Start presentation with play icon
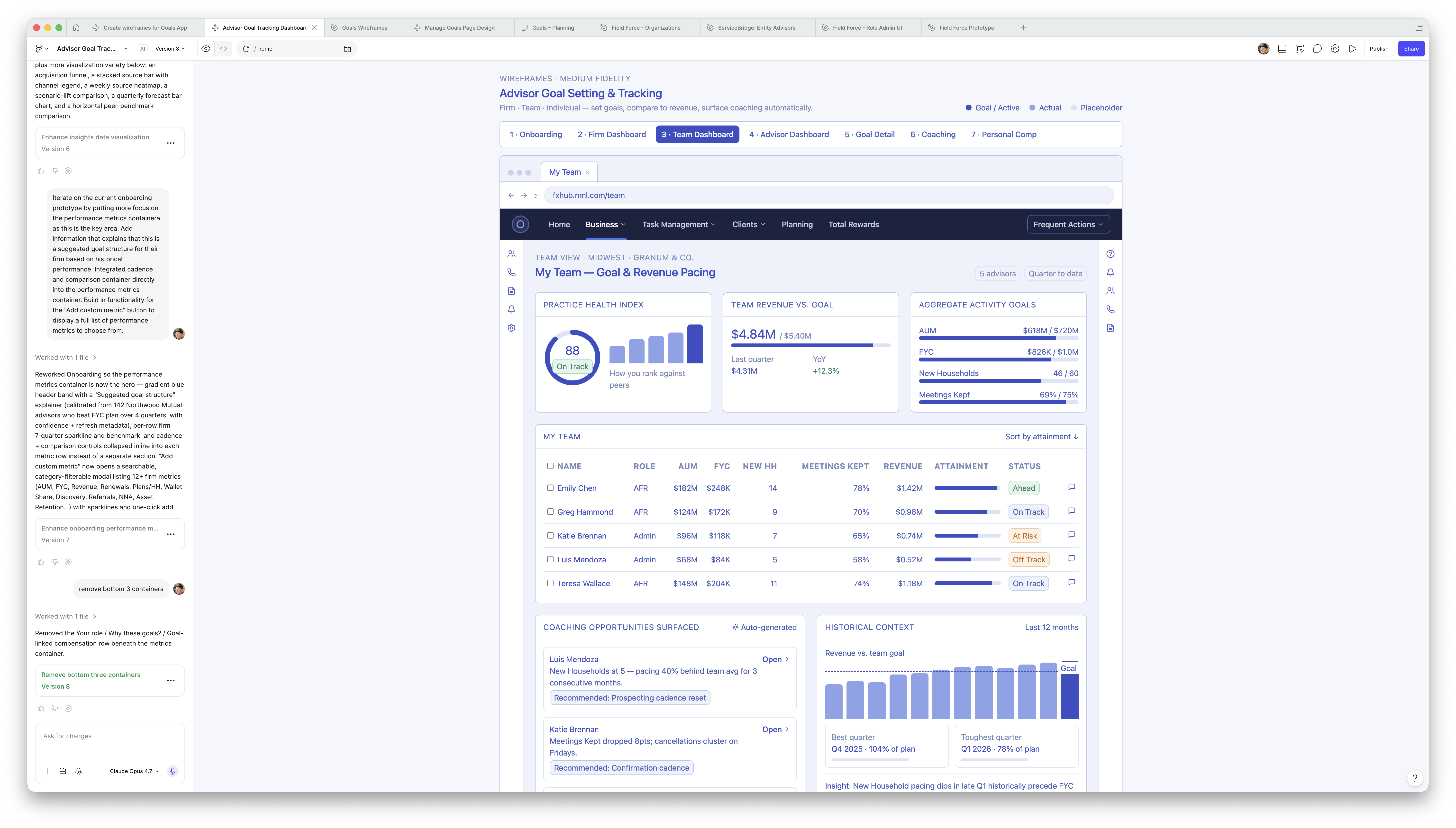This screenshot has width=1456, height=828. click(x=1353, y=48)
